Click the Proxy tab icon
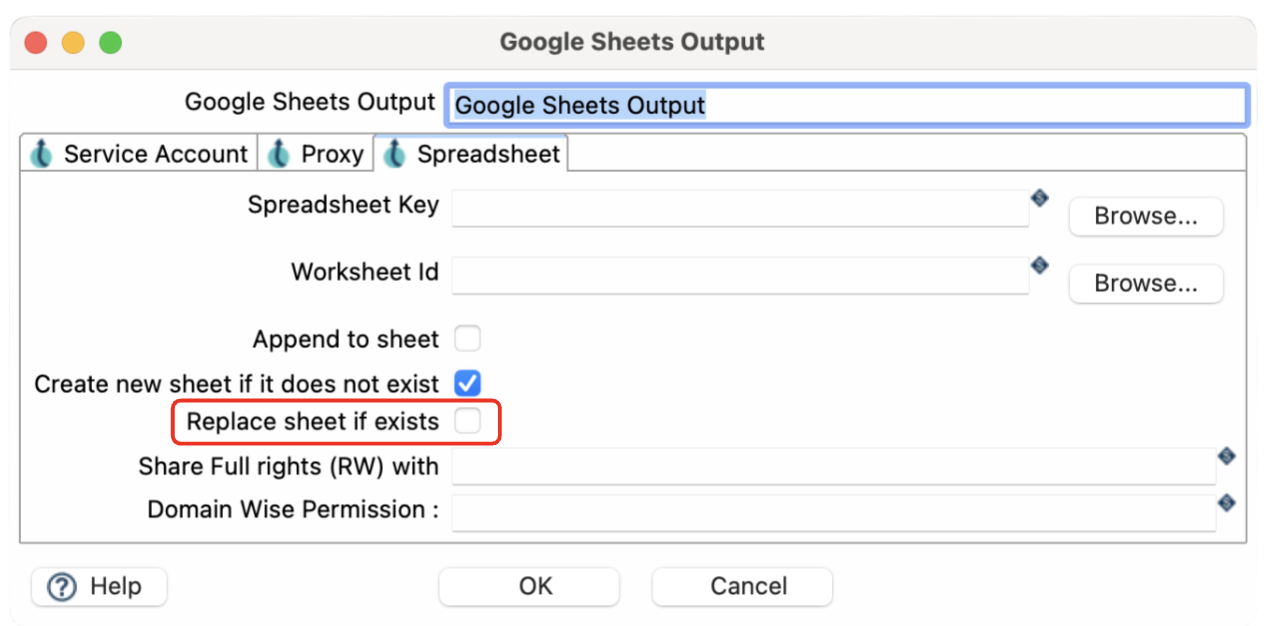 coord(279,154)
